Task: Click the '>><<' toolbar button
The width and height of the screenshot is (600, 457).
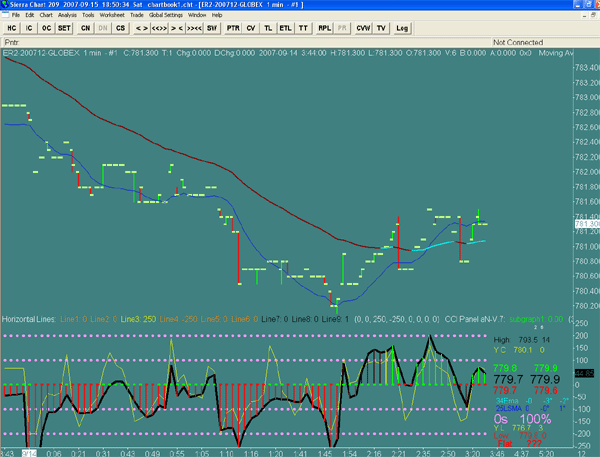Action: click(194, 28)
